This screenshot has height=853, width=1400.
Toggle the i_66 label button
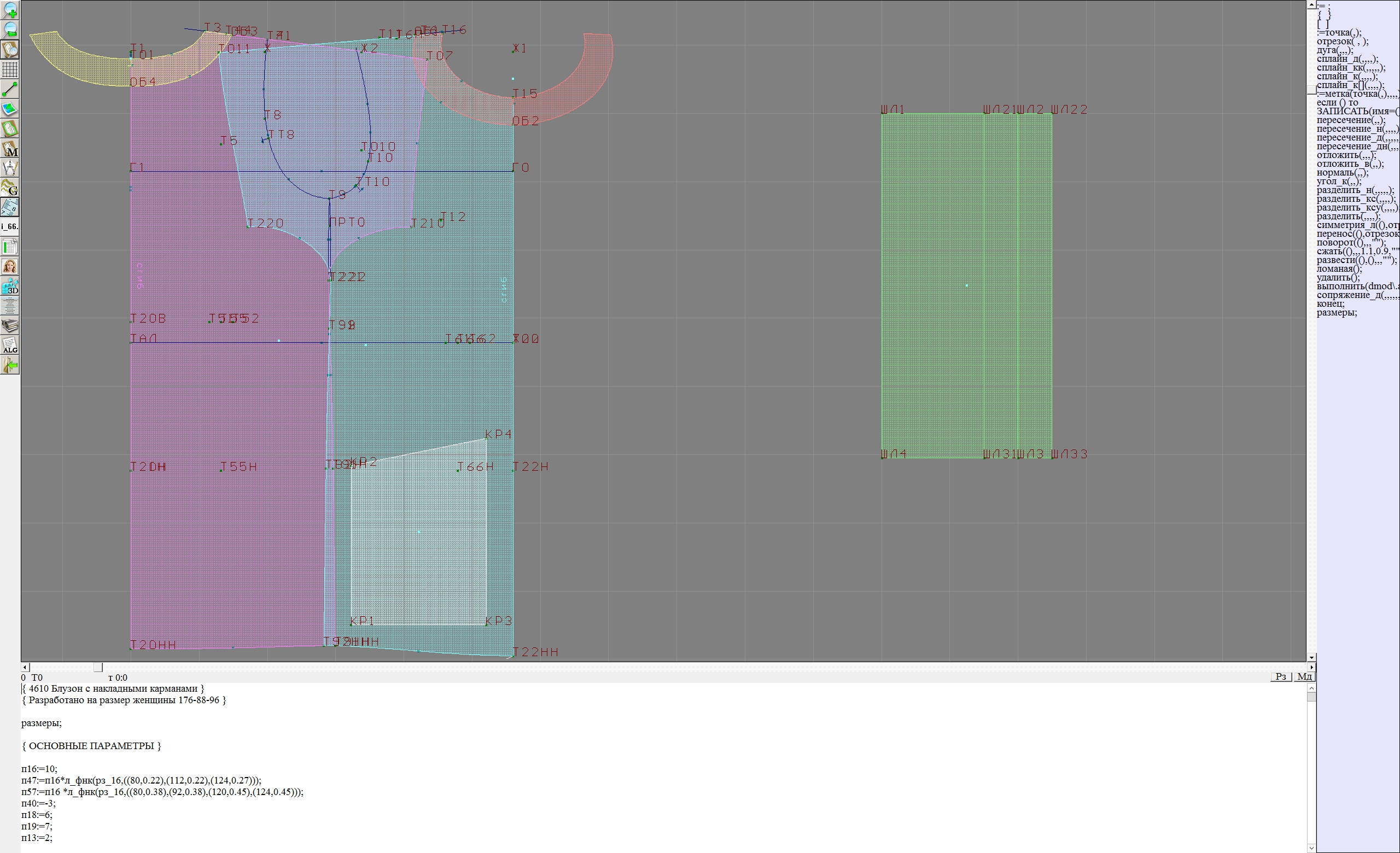10,226
